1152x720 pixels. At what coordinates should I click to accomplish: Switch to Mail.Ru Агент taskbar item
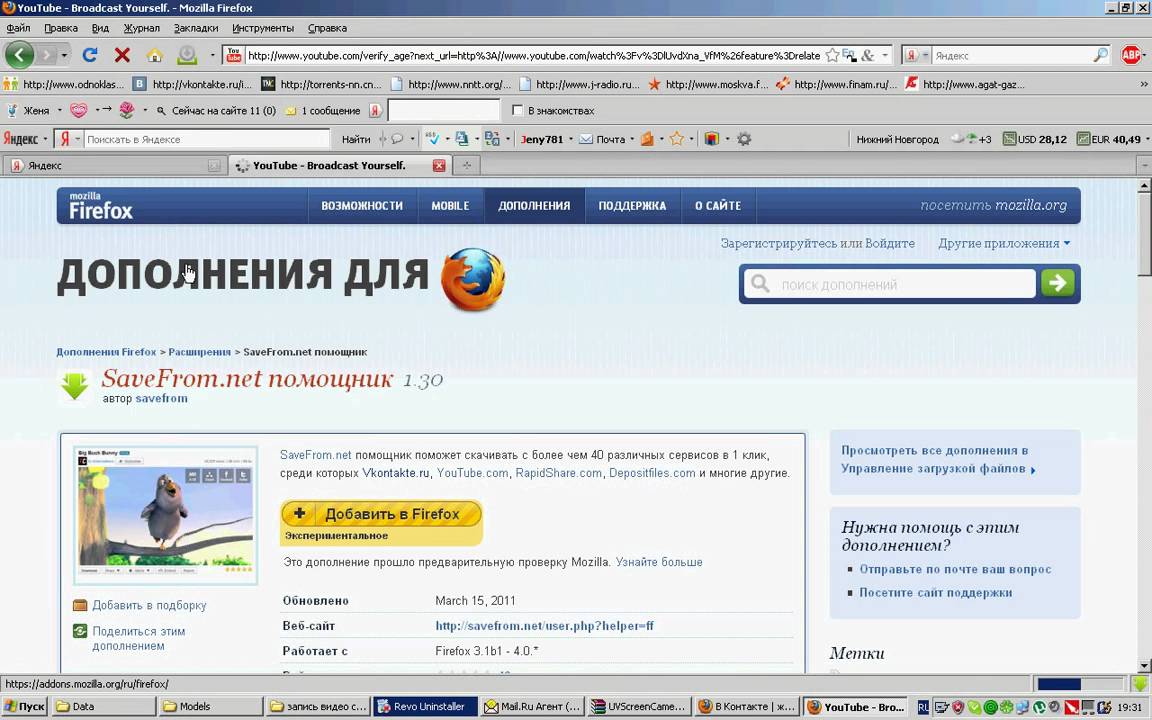click(x=533, y=707)
